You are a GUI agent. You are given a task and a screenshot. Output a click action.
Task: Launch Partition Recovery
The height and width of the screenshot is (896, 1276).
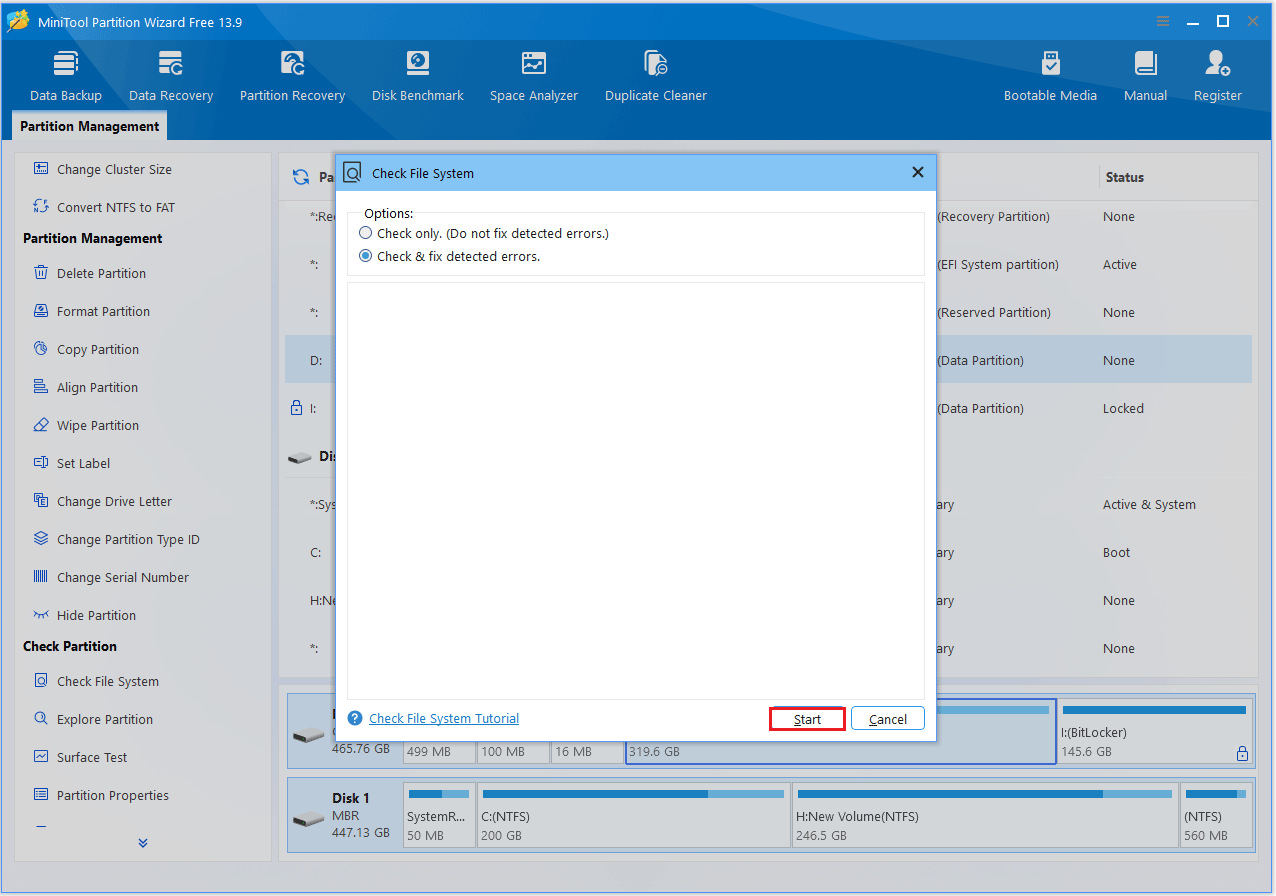(292, 76)
